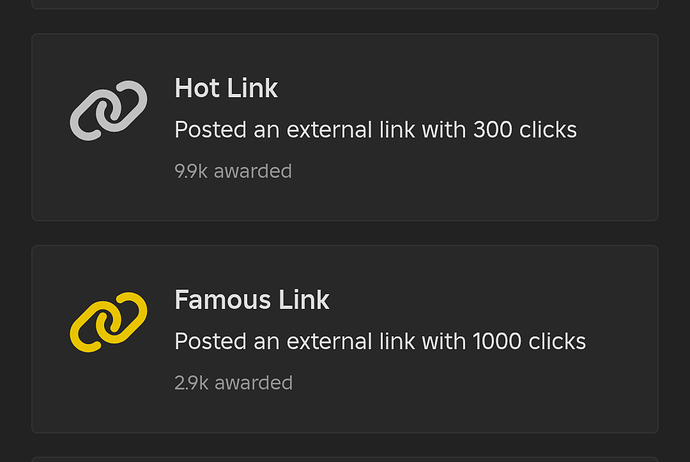This screenshot has height=462, width=690.
Task: Open the Famous Link badge title
Action: click(252, 299)
